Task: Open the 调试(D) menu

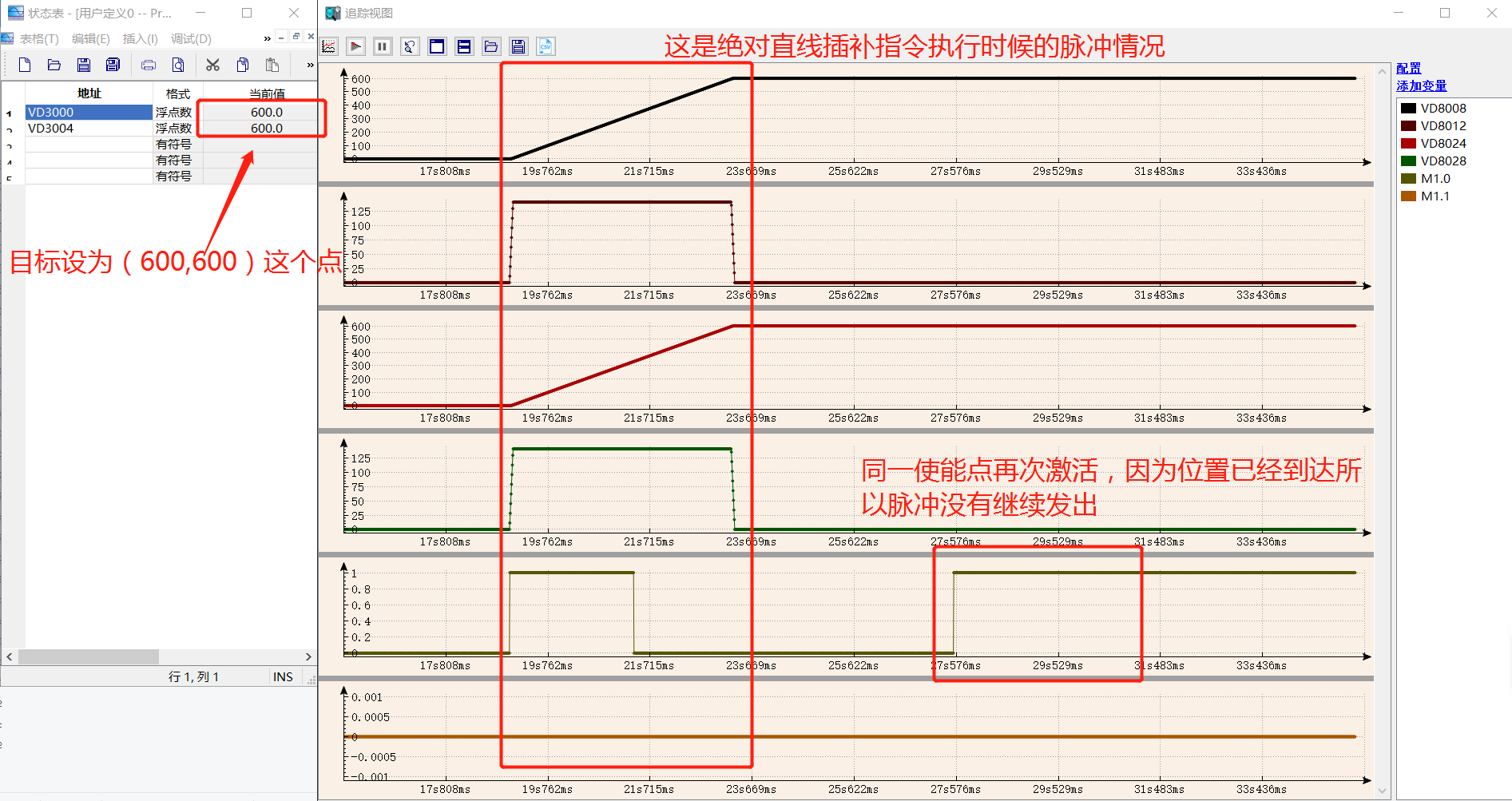Action: tap(191, 38)
